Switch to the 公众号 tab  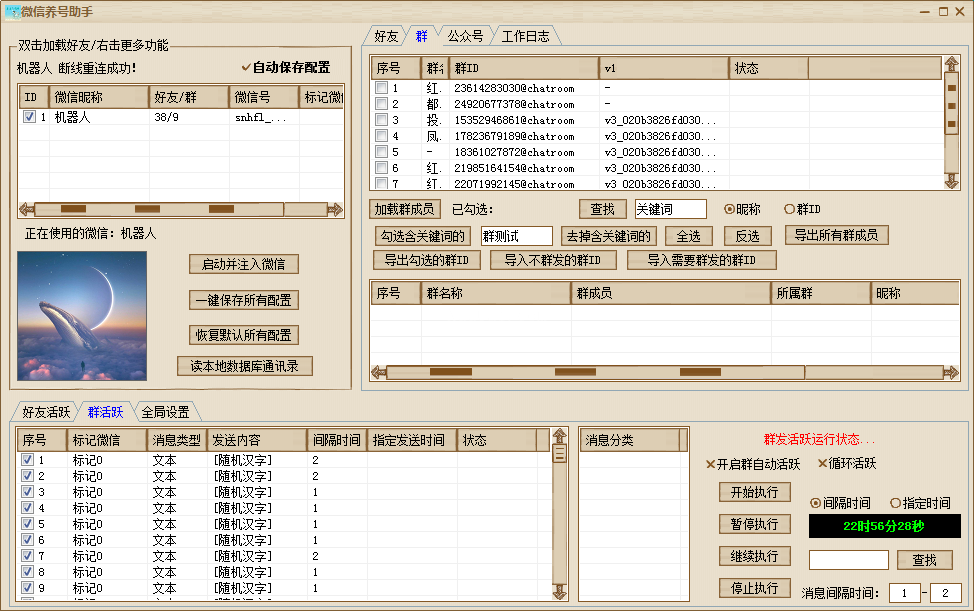465,36
